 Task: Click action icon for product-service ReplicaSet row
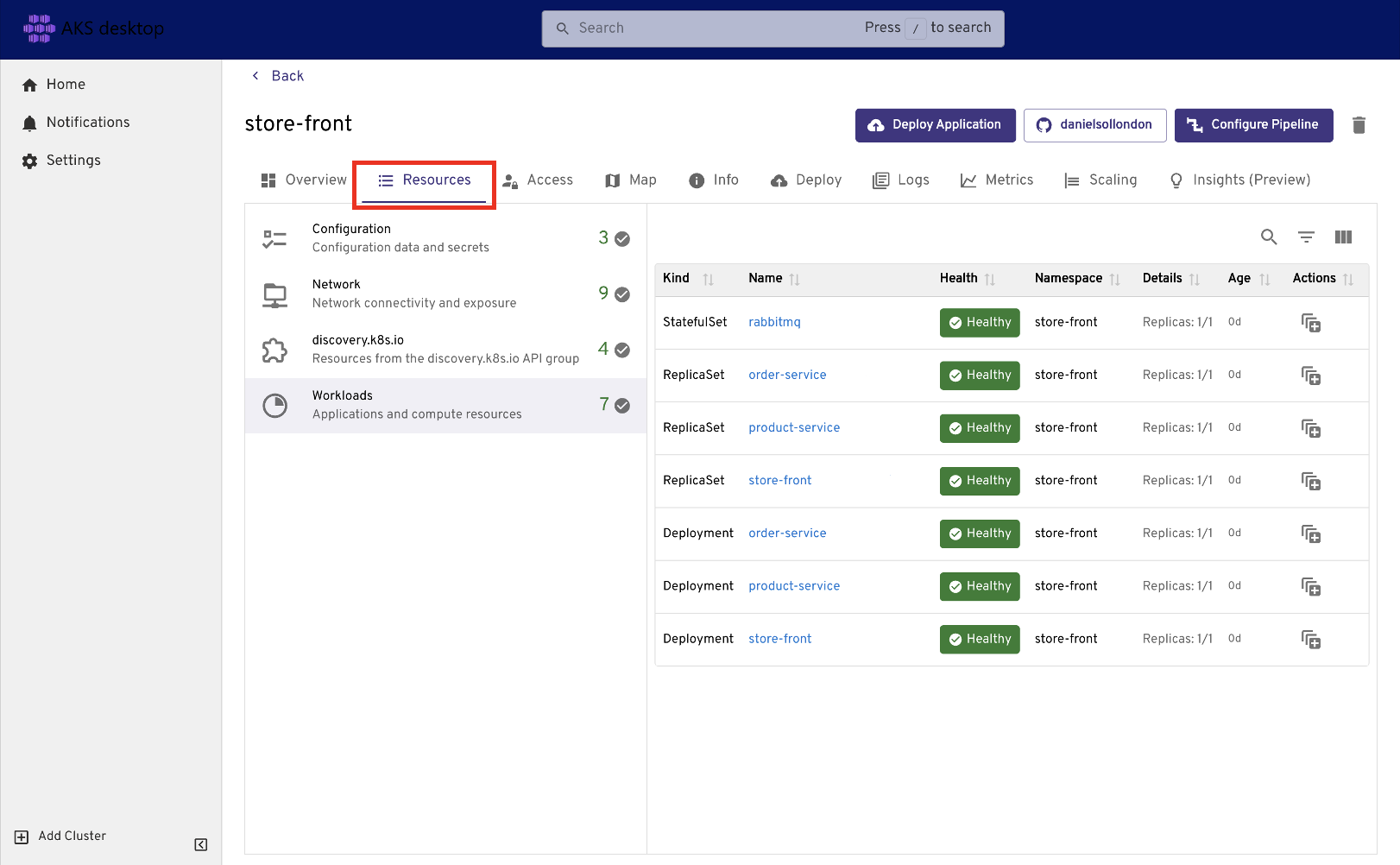point(1311,428)
